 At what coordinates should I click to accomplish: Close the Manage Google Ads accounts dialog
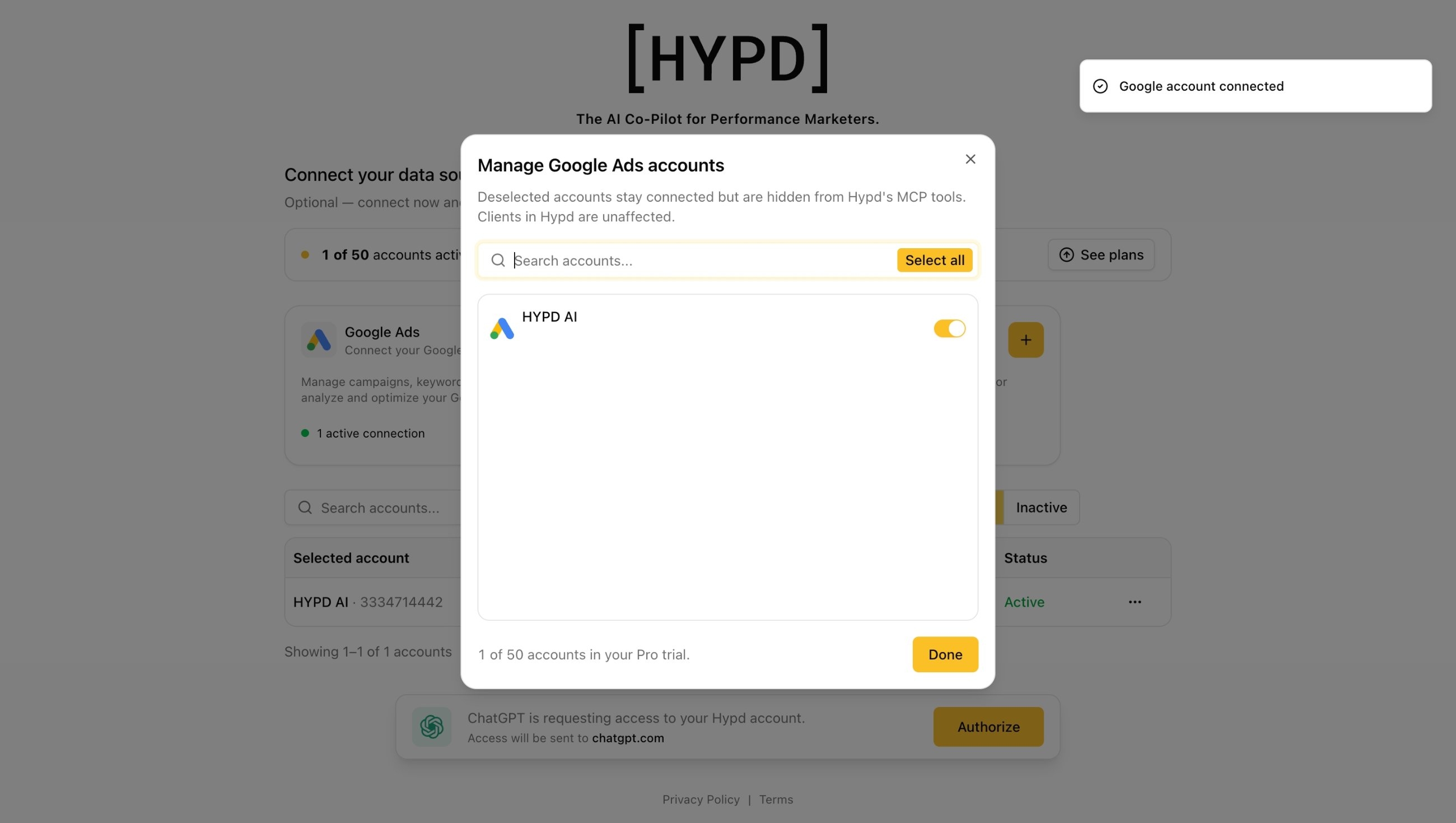coord(970,160)
